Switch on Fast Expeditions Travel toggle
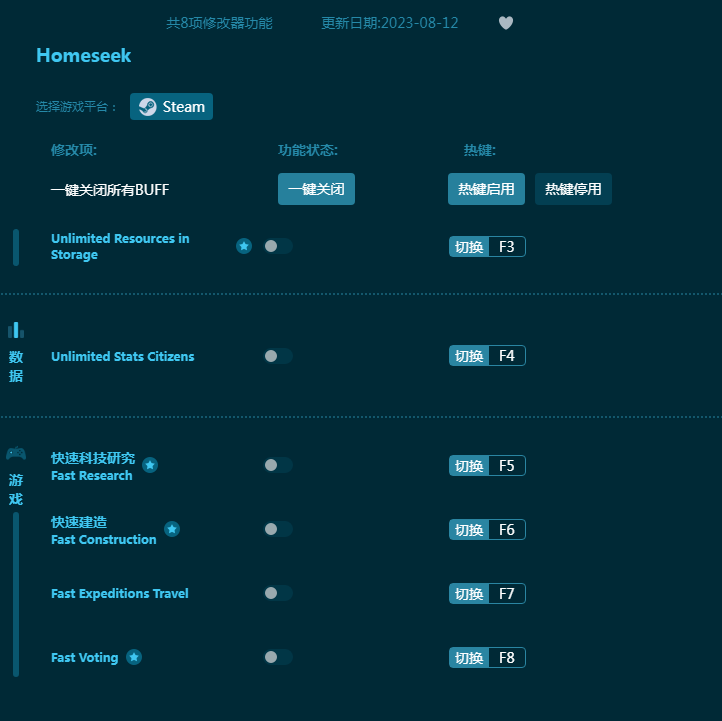Image resolution: width=722 pixels, height=721 pixels. click(278, 593)
